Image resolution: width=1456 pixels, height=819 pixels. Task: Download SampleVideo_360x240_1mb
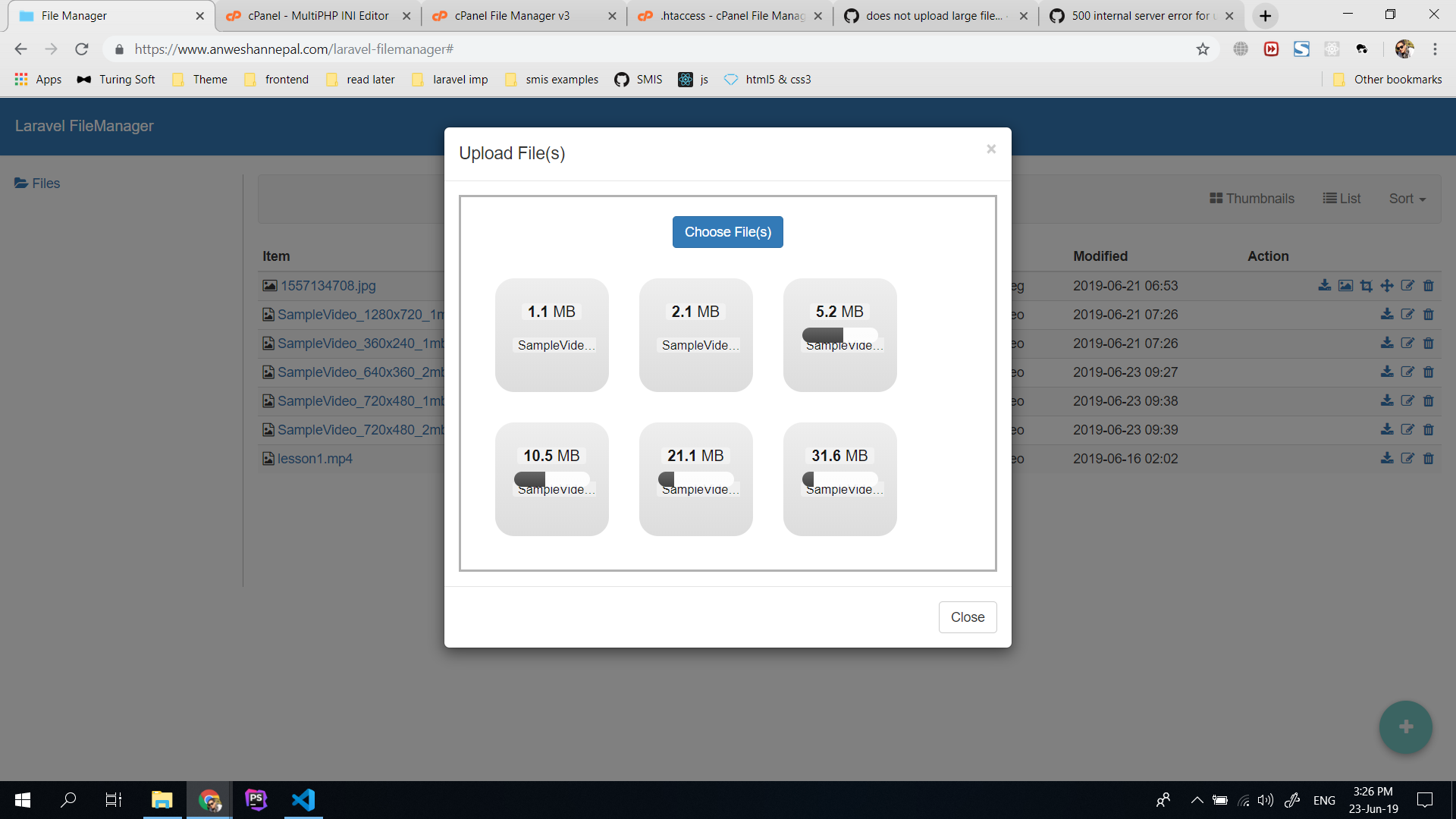coord(1388,343)
